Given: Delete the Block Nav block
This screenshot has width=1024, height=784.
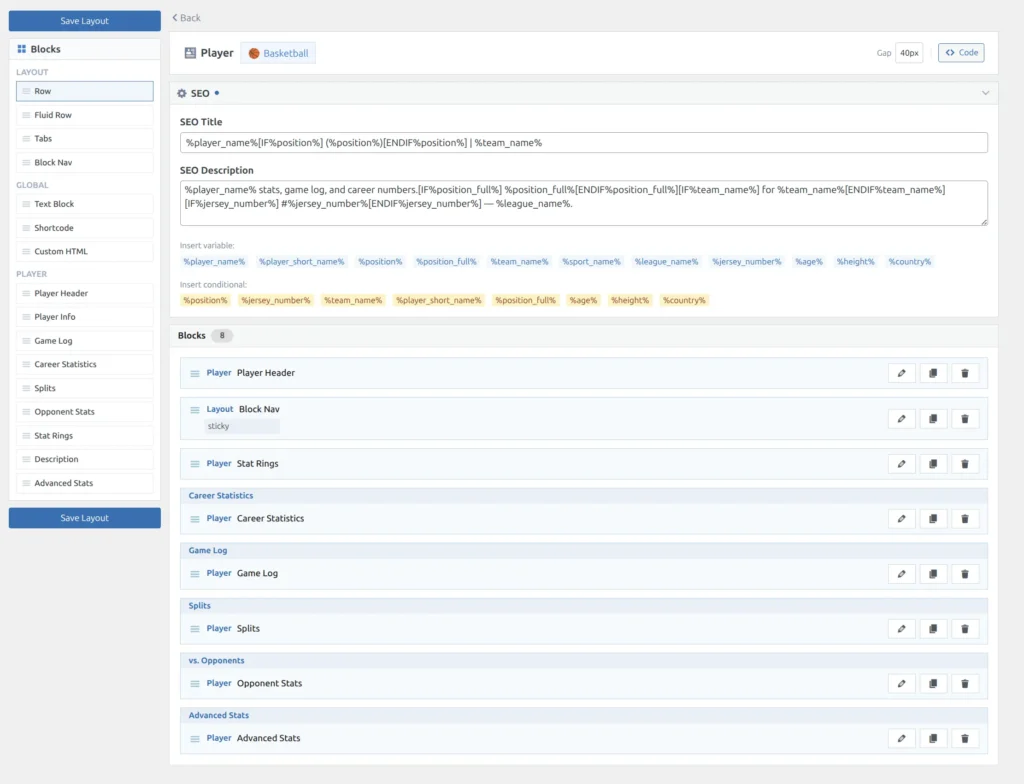Looking at the screenshot, I should tap(965, 419).
